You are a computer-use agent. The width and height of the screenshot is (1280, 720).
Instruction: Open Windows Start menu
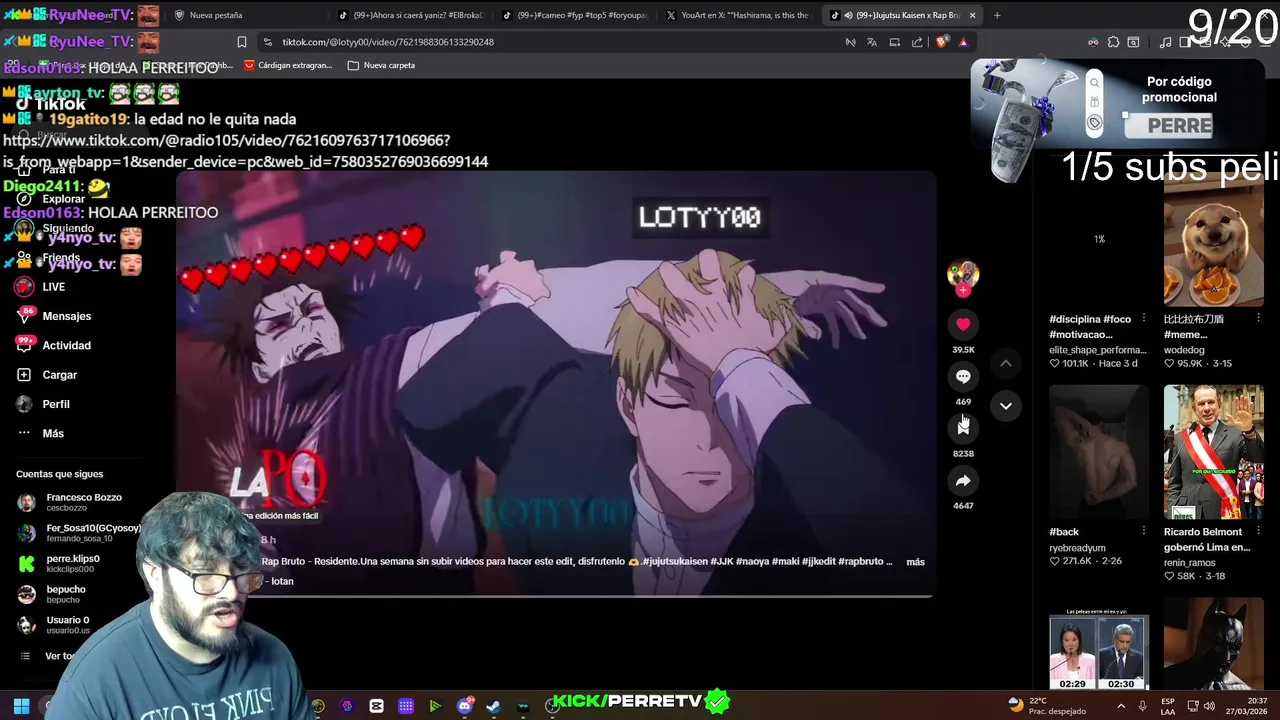[21, 706]
